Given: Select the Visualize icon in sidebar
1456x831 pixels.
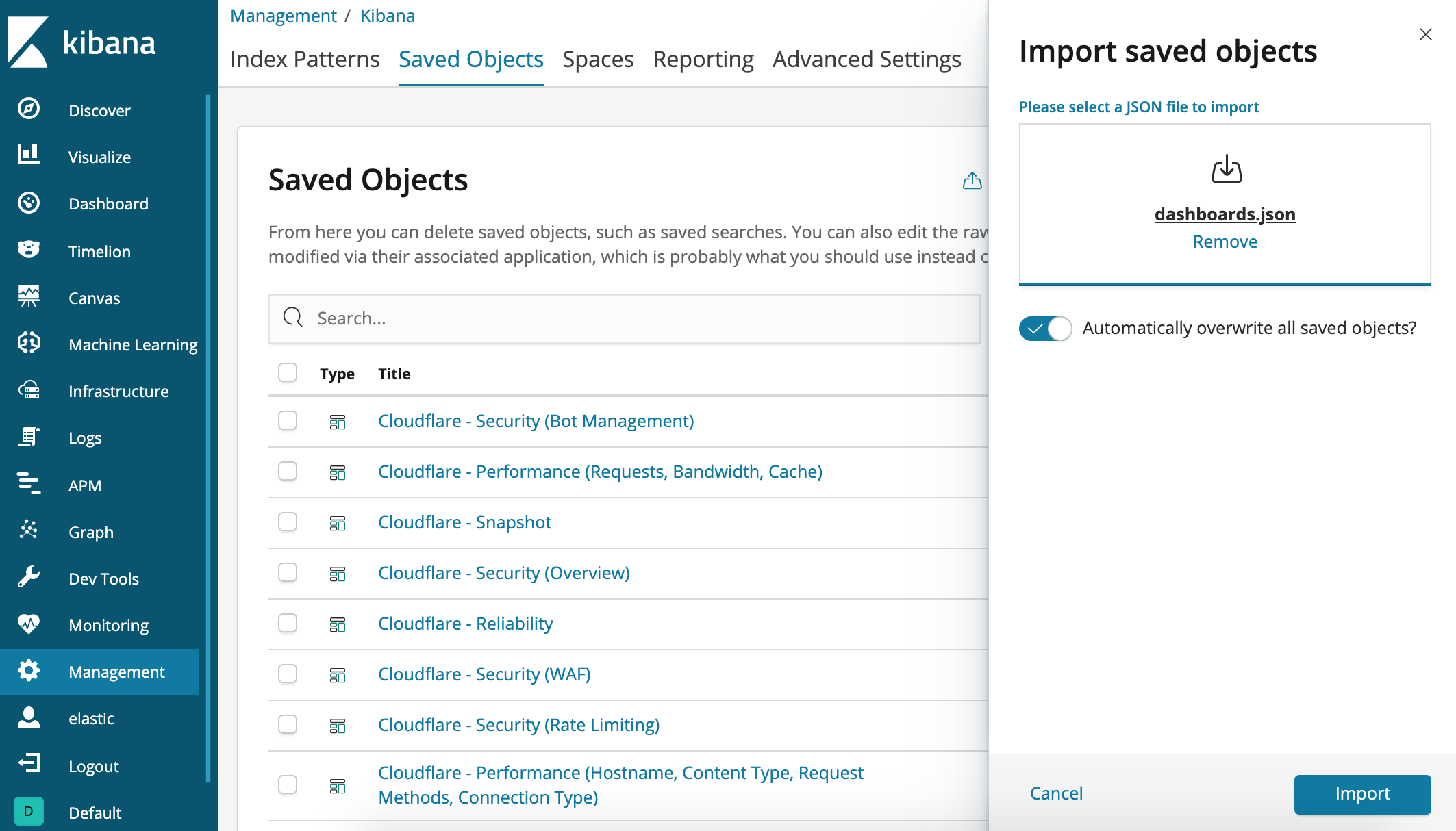Looking at the screenshot, I should click(x=29, y=156).
